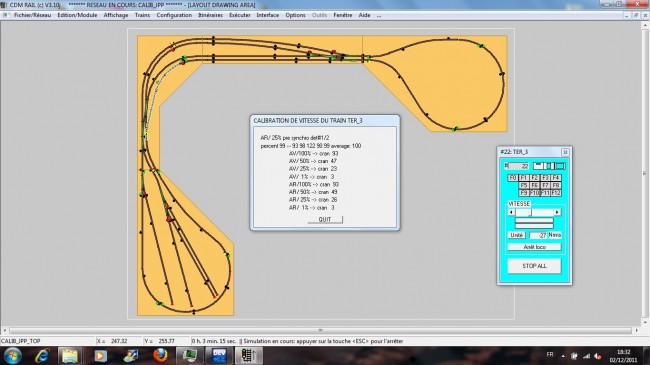Click QUIT in the calibration dialog
Screen dimensions: 650x365
tap(325, 219)
